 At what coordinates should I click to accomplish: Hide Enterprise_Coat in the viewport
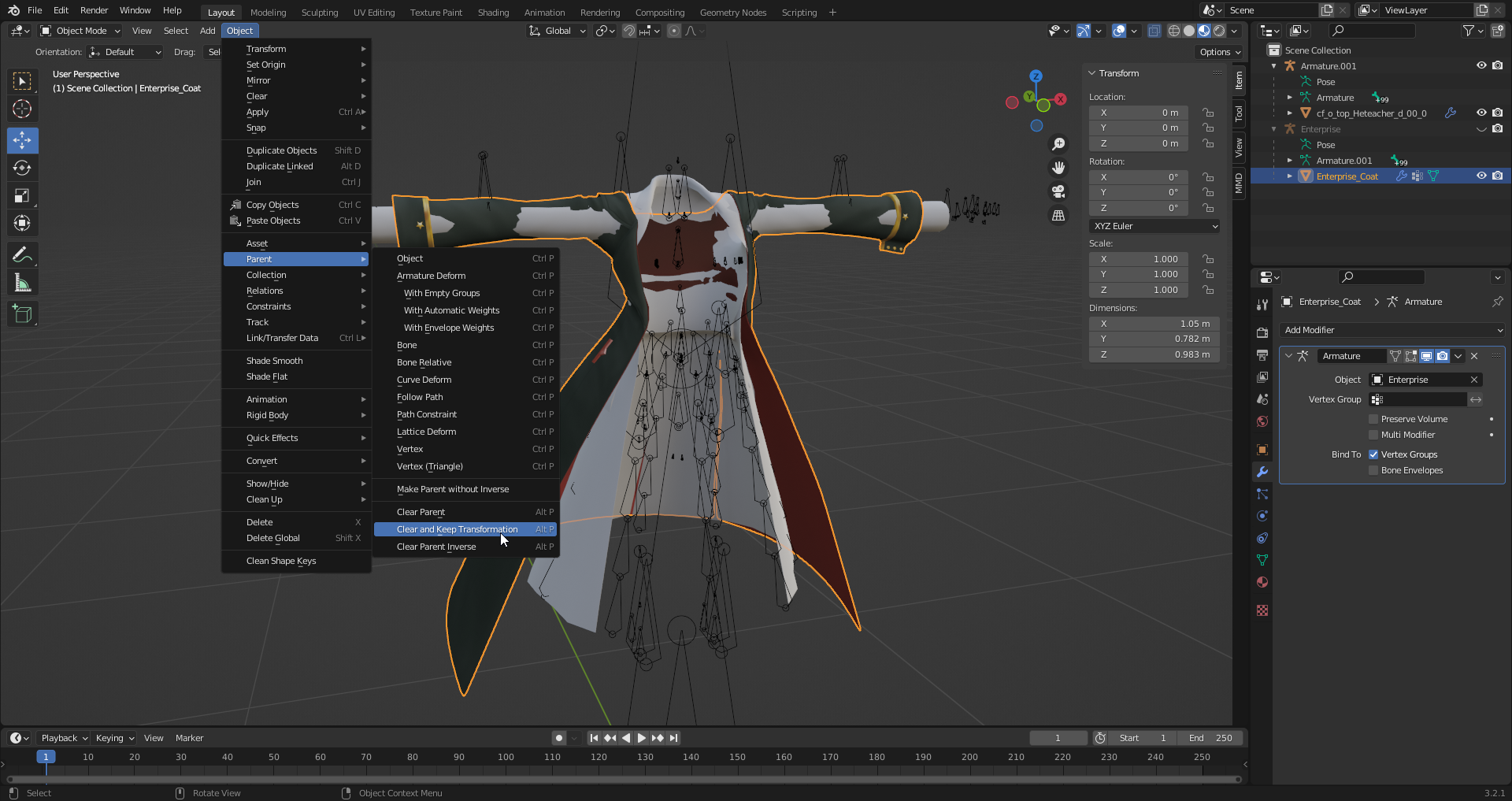[1481, 176]
